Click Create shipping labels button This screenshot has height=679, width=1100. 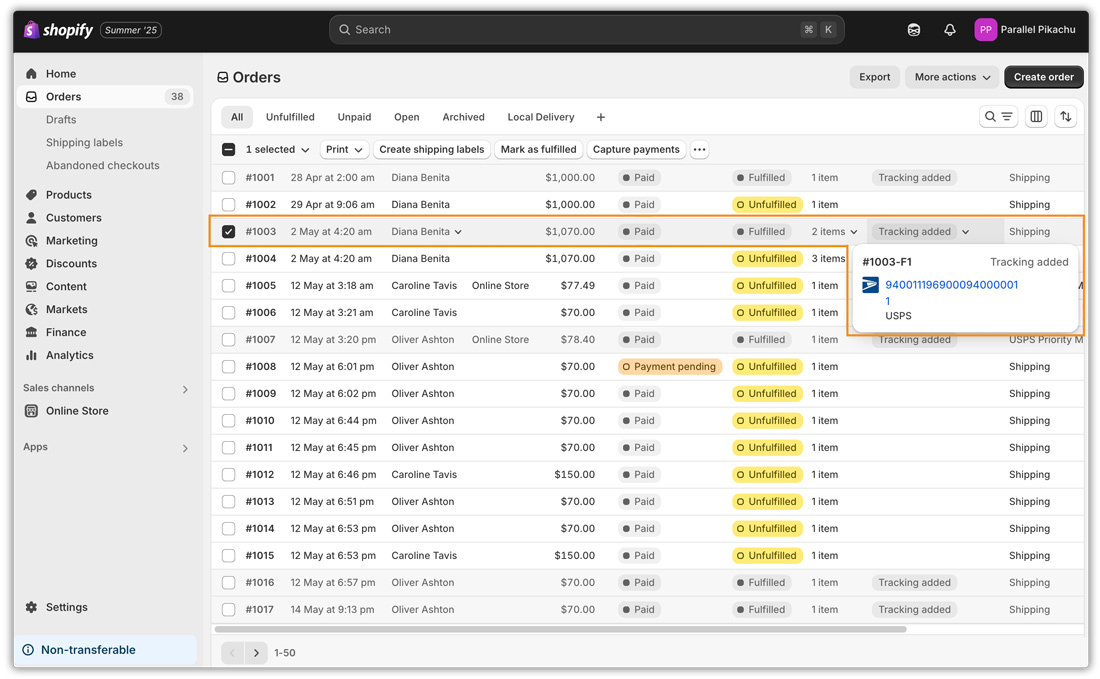[x=431, y=149]
